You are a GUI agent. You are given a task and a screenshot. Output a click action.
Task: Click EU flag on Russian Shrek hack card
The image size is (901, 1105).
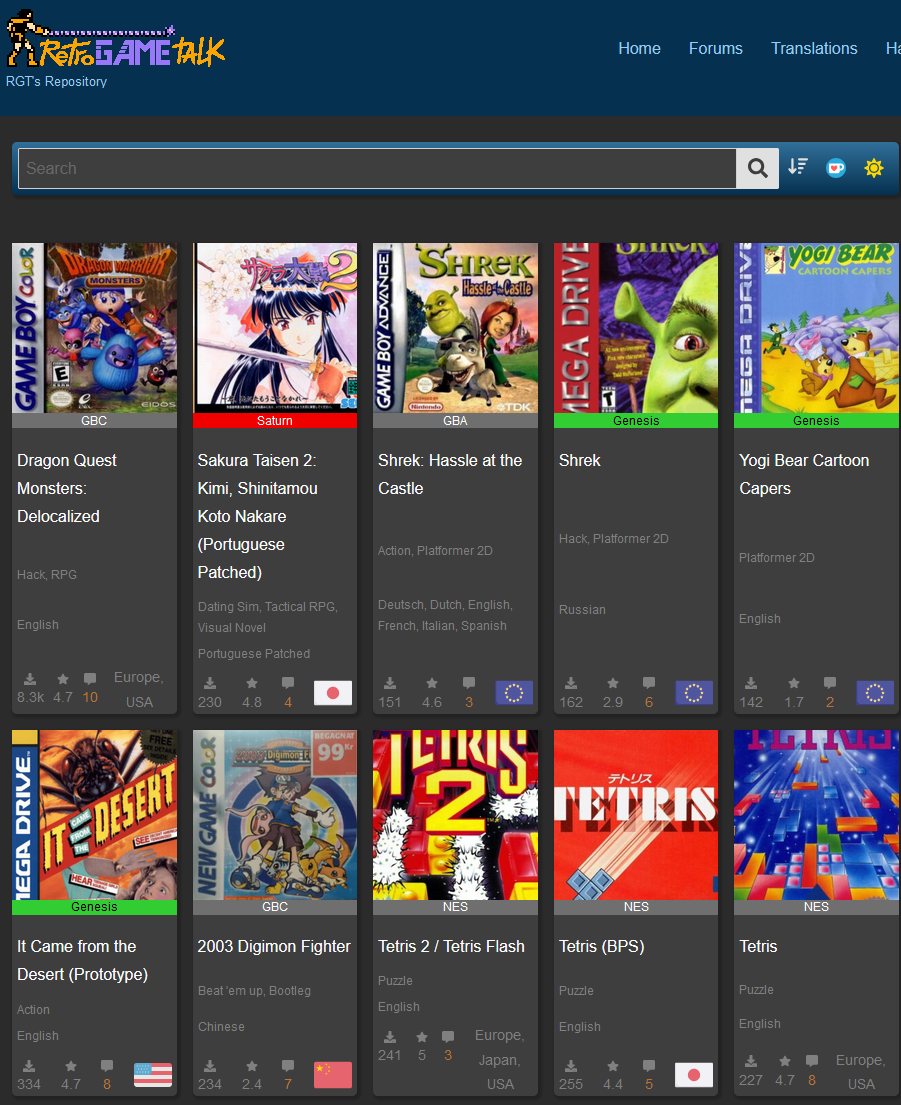click(x=694, y=693)
